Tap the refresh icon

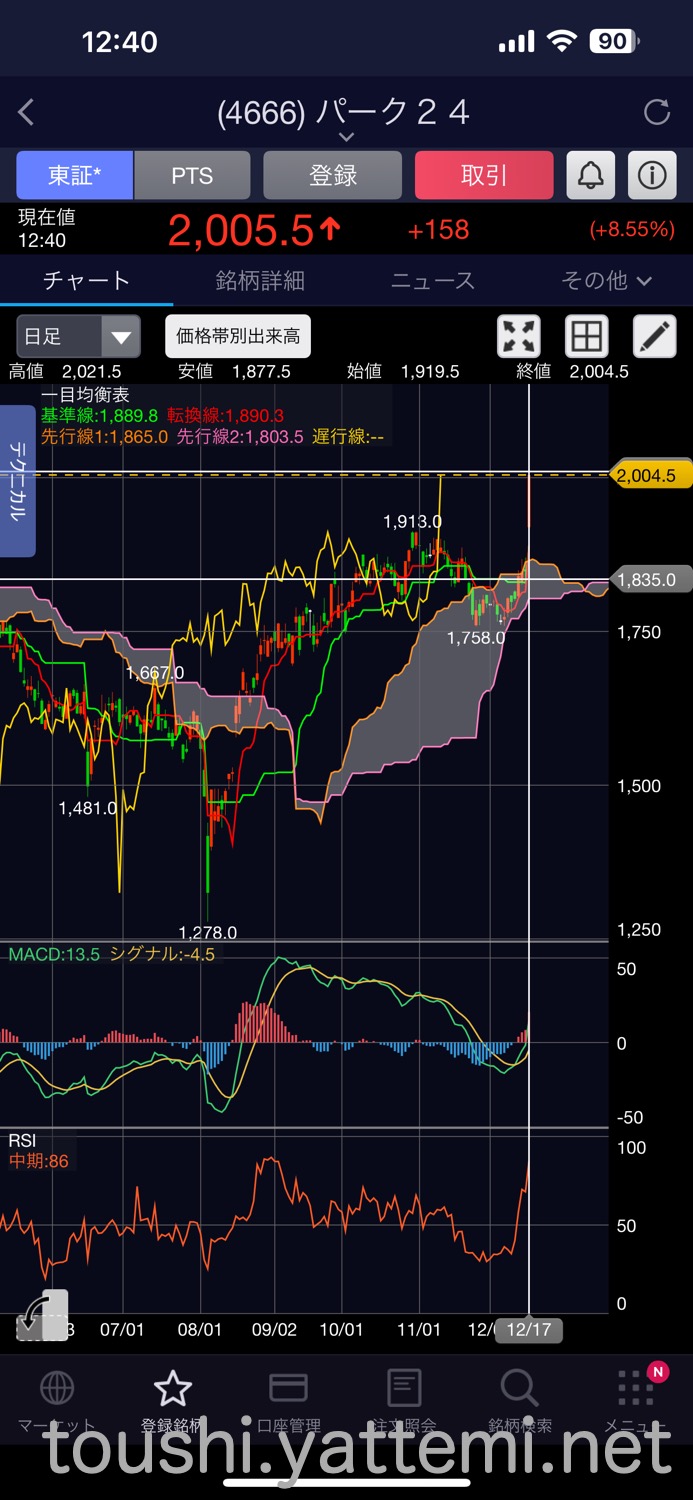click(x=657, y=112)
